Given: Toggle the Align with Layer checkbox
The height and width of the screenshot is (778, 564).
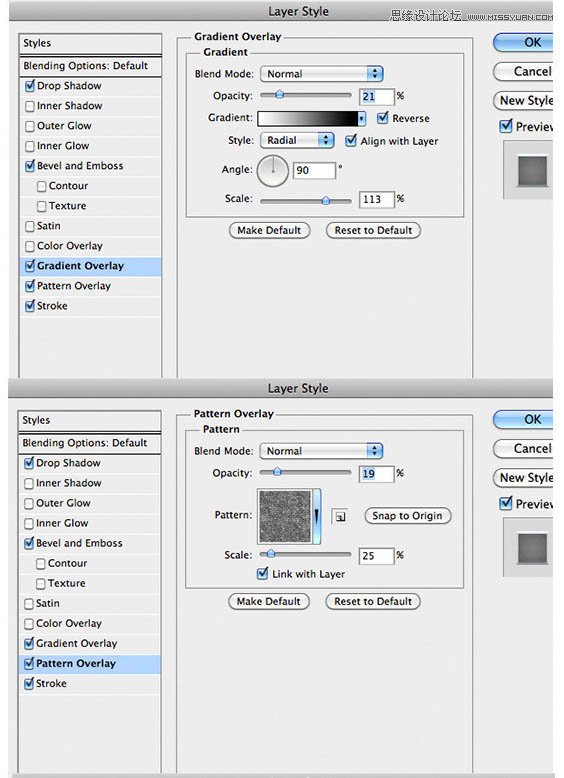Looking at the screenshot, I should click(351, 141).
